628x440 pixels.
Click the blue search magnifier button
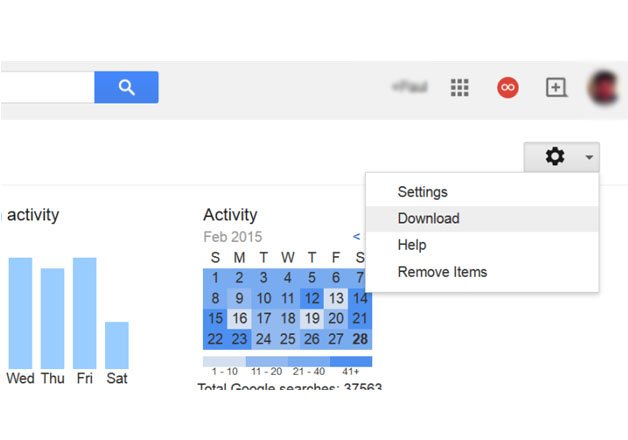(126, 87)
